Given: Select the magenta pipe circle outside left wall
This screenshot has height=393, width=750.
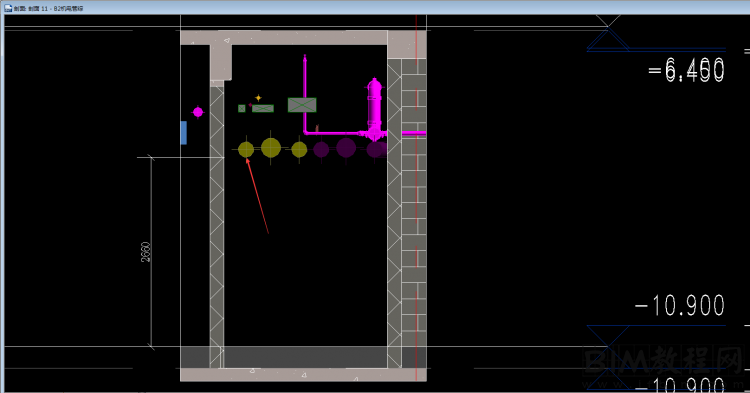Looking at the screenshot, I should coord(198,112).
